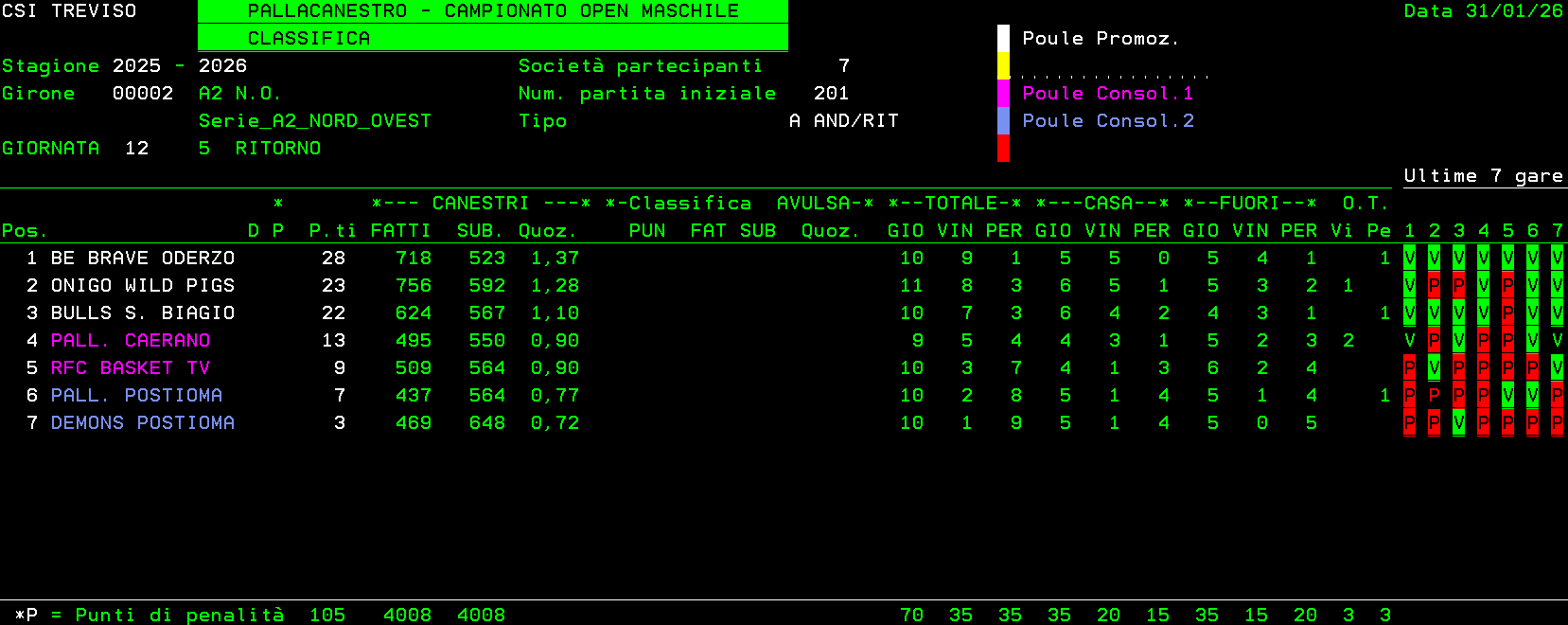
Task: Click DEMONS POSTIOMA's game 3 win badge
Action: [x=1458, y=422]
